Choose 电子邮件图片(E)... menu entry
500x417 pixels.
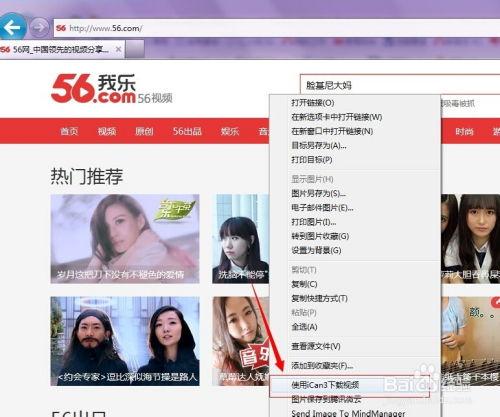[x=355, y=208]
